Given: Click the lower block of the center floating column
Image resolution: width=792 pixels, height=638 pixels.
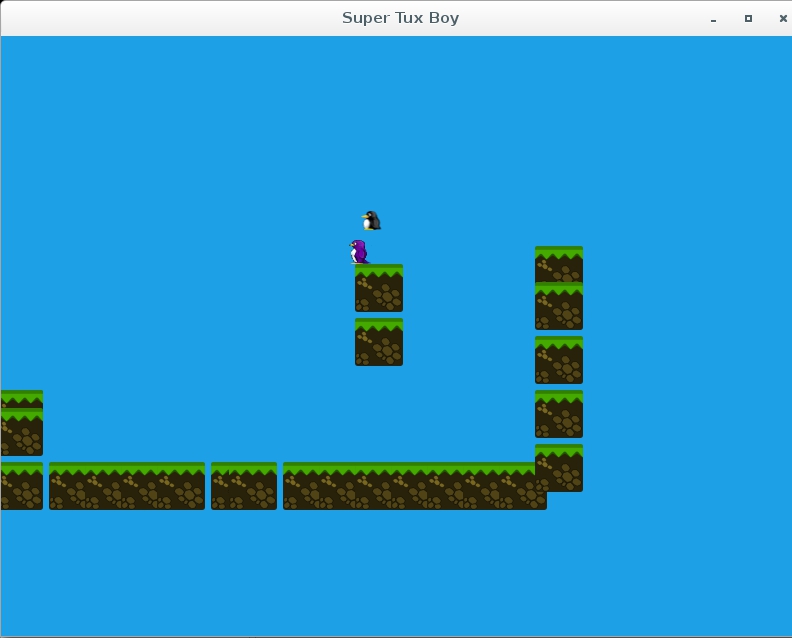Looking at the screenshot, I should coord(379,343).
